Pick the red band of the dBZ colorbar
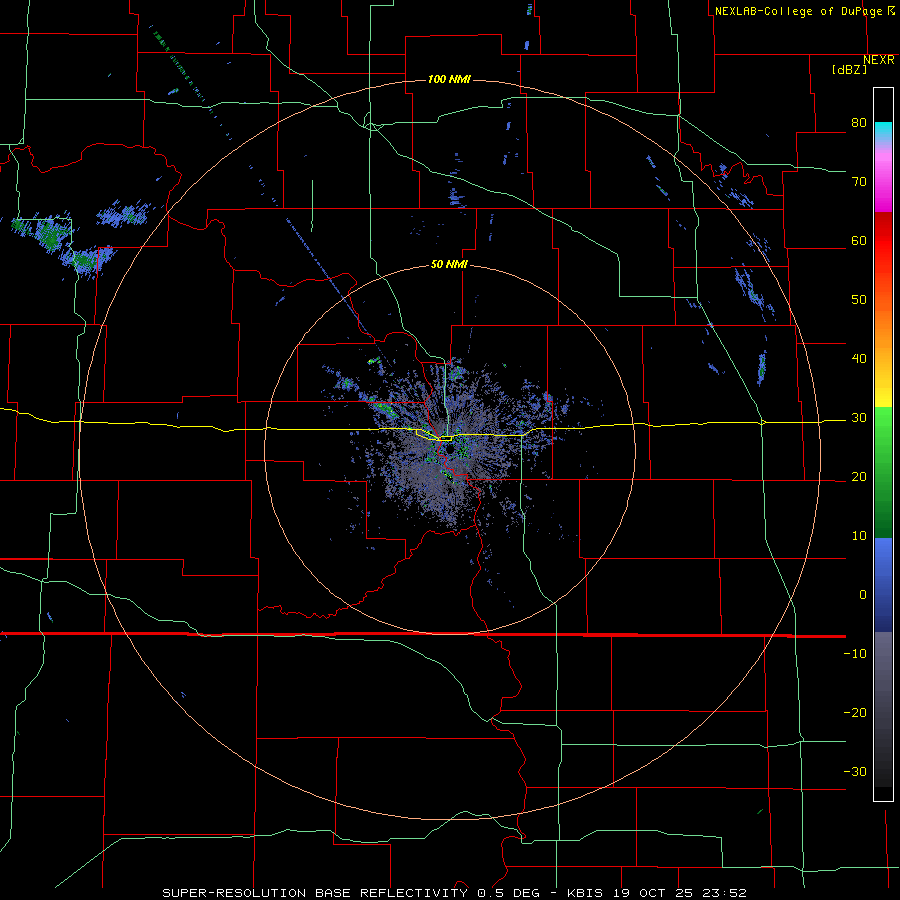 pos(883,241)
